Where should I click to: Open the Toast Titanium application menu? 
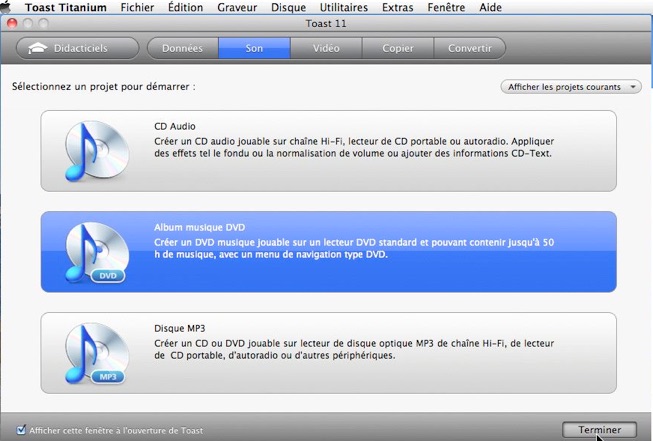click(x=65, y=7)
